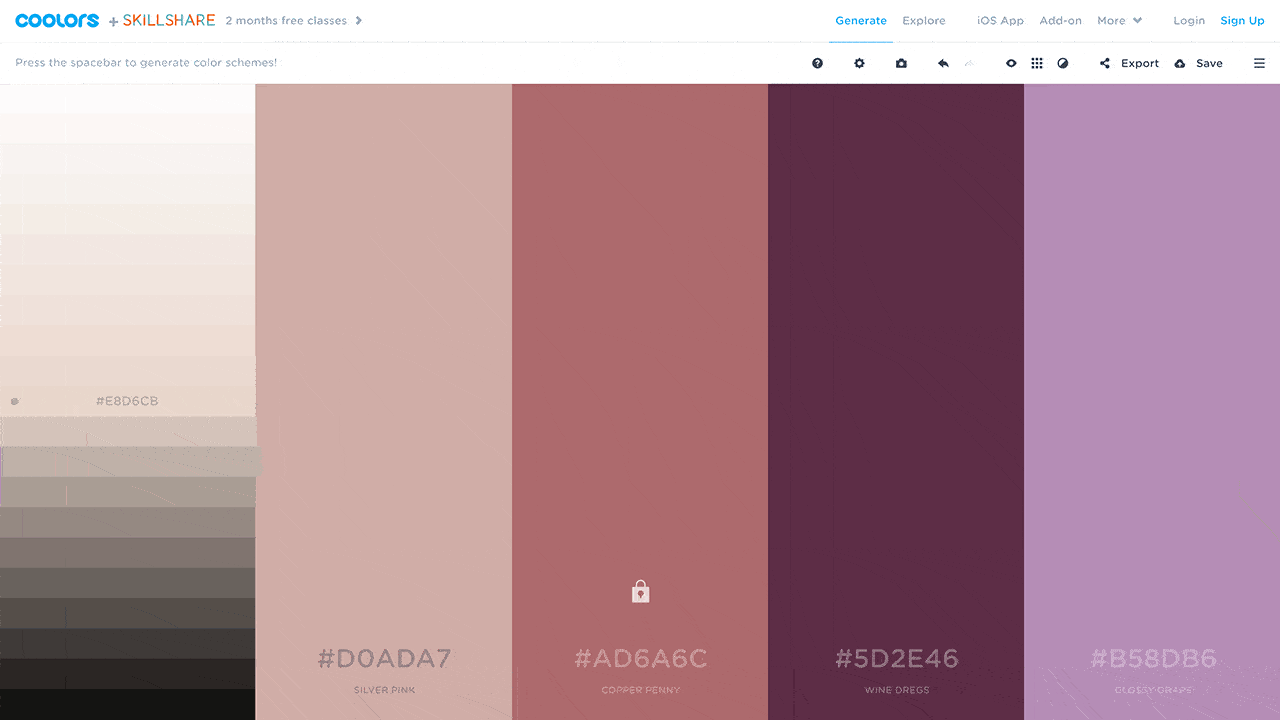This screenshot has height=720, width=1280.
Task: Open the iOS App menu item
Action: pyautogui.click(x=1000, y=20)
